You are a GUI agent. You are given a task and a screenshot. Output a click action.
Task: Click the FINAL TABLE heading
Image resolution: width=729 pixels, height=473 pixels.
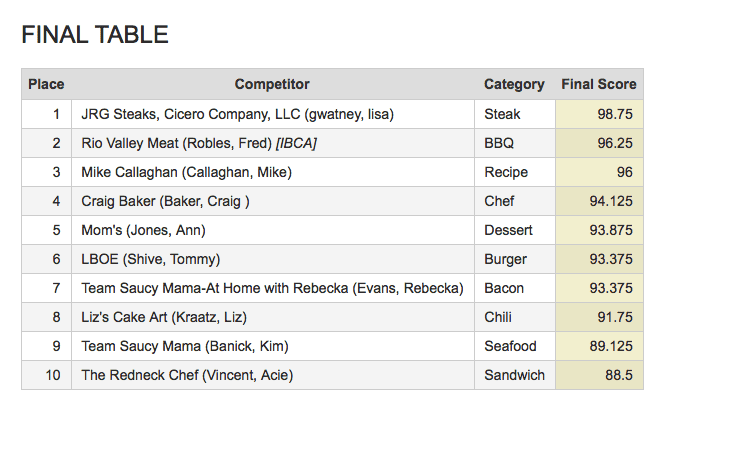coord(95,35)
